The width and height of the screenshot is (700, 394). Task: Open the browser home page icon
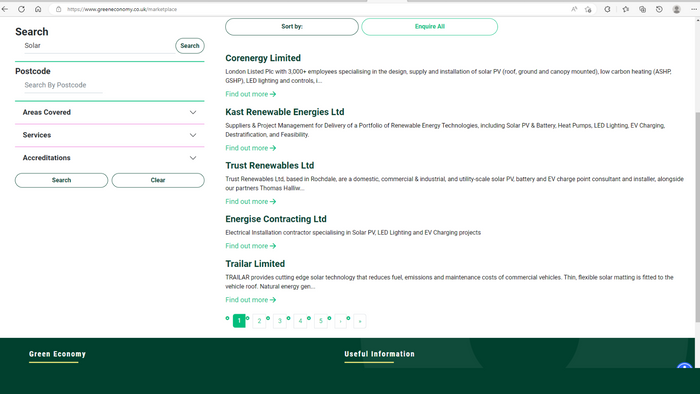coord(38,9)
